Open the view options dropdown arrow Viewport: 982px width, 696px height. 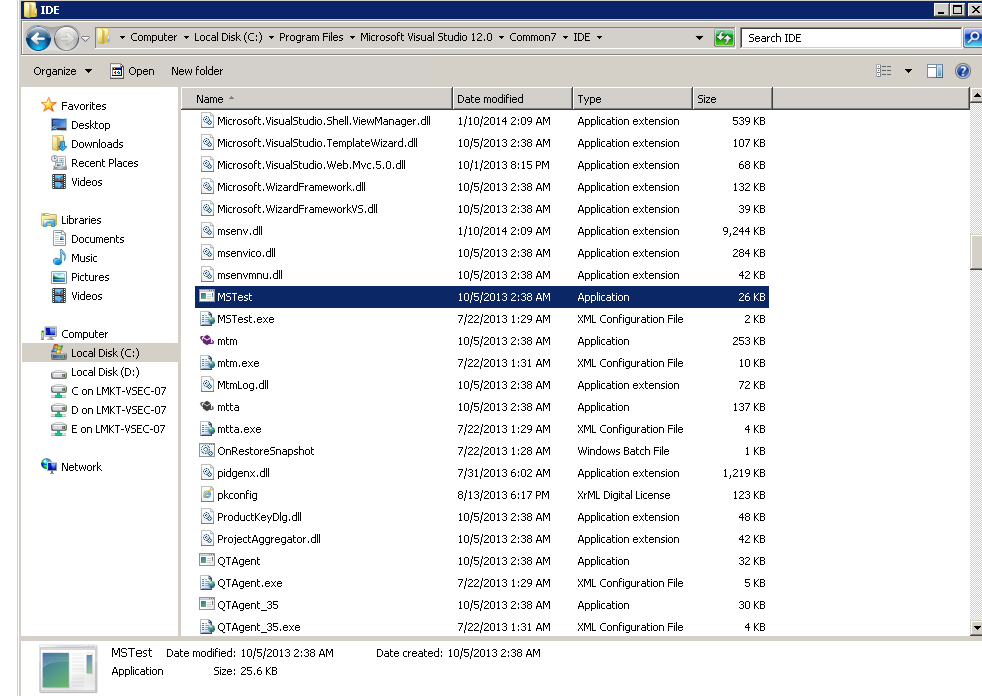[908, 71]
